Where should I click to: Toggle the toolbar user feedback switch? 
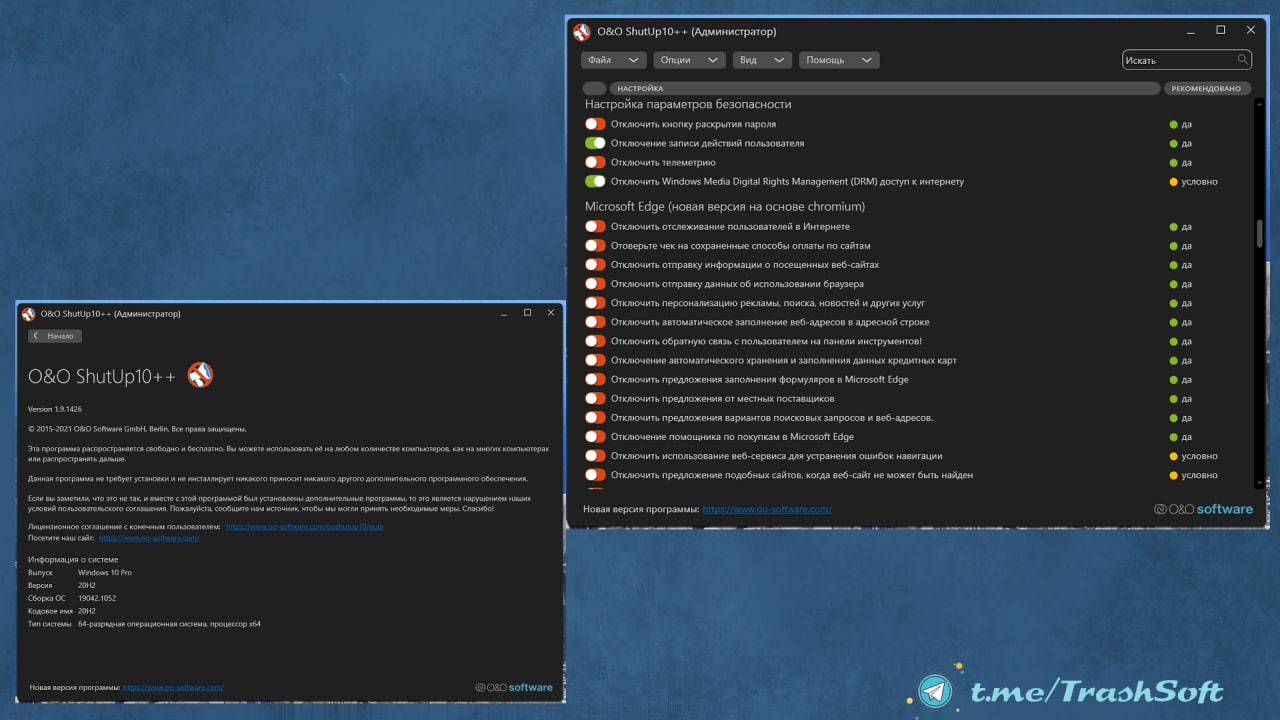click(x=595, y=341)
